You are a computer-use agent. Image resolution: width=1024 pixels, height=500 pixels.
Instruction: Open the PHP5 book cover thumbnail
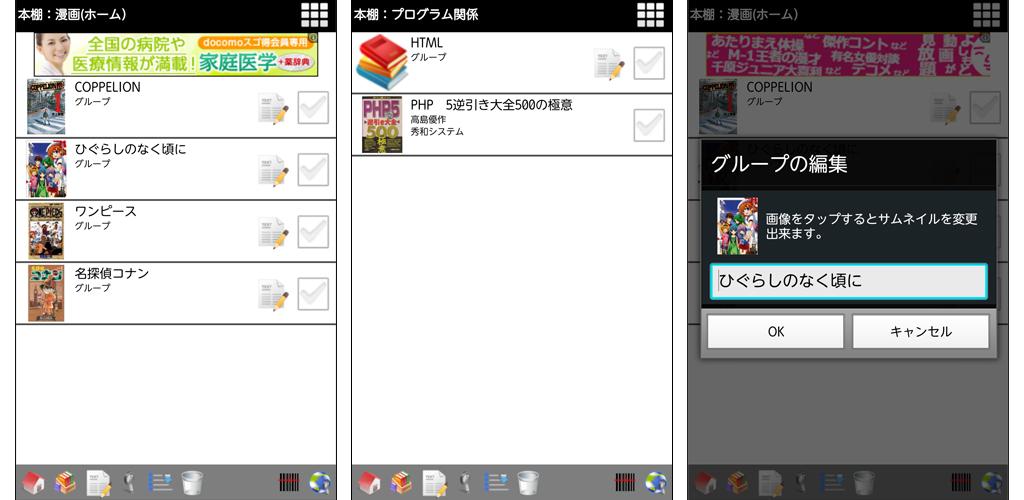(382, 125)
